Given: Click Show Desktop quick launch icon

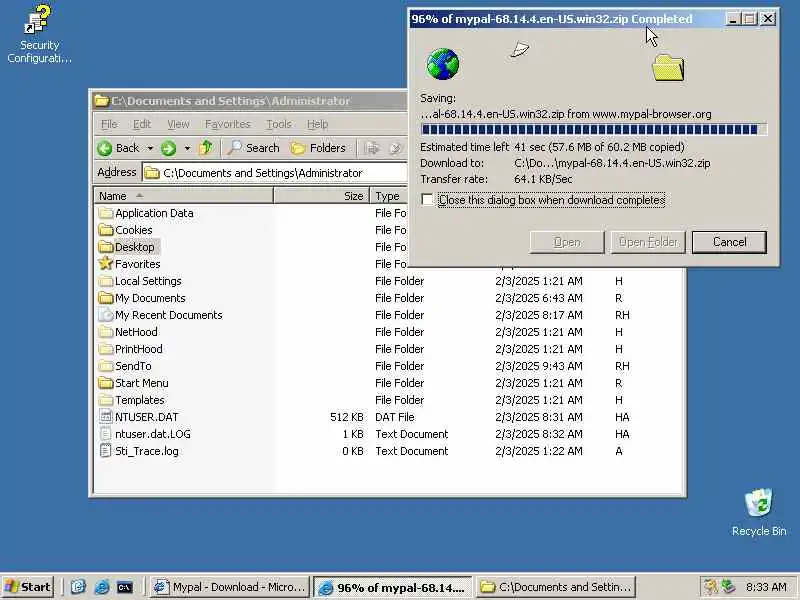Looking at the screenshot, I should click(78, 587).
